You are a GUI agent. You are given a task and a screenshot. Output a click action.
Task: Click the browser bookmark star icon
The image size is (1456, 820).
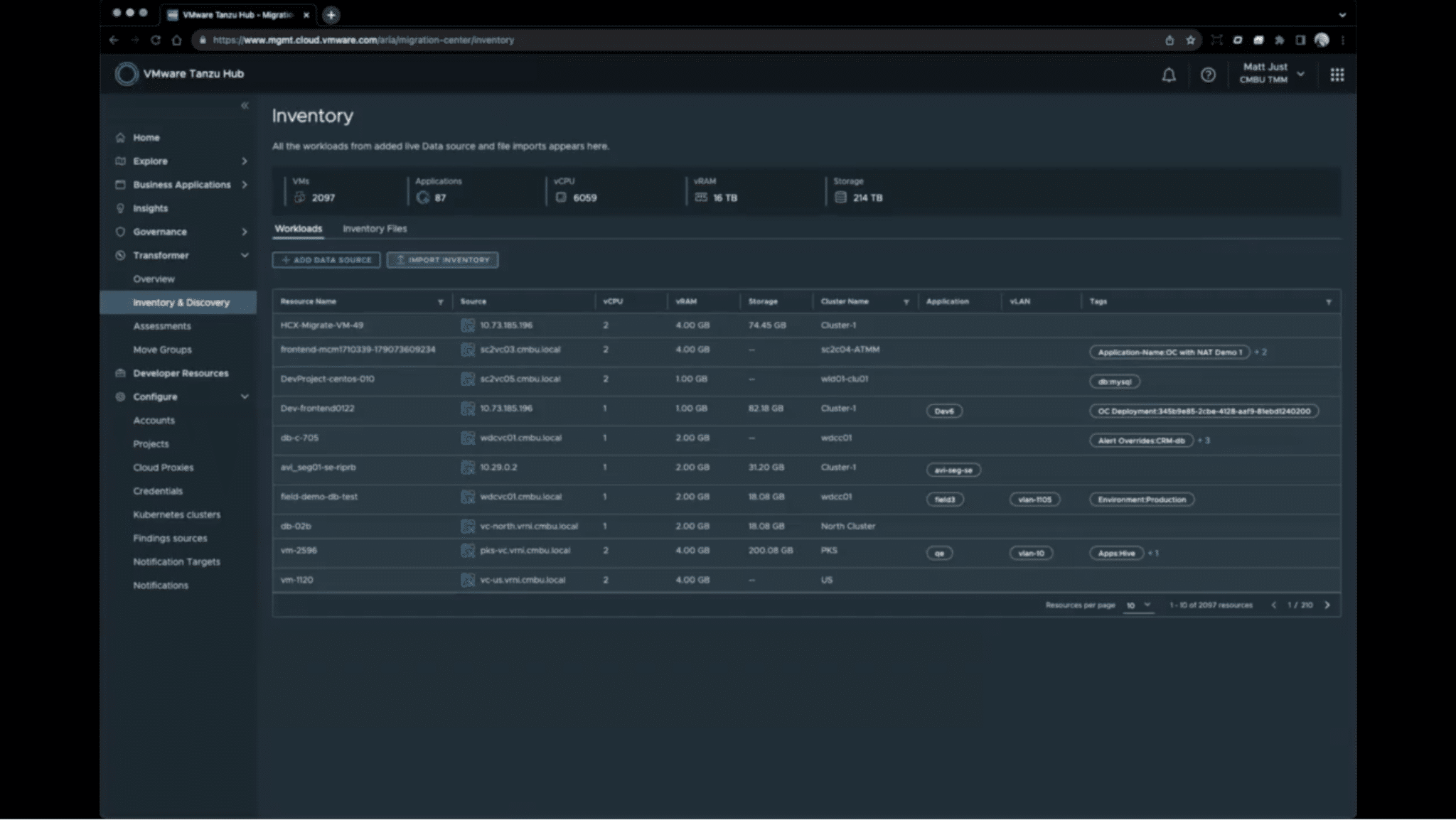pos(1190,41)
